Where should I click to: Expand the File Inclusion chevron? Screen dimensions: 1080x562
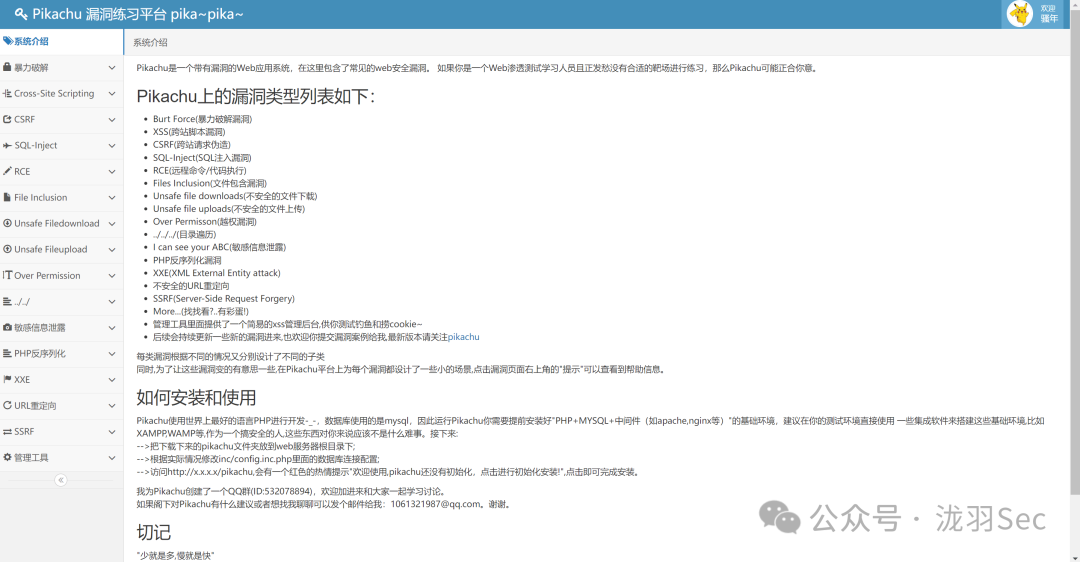pos(112,198)
